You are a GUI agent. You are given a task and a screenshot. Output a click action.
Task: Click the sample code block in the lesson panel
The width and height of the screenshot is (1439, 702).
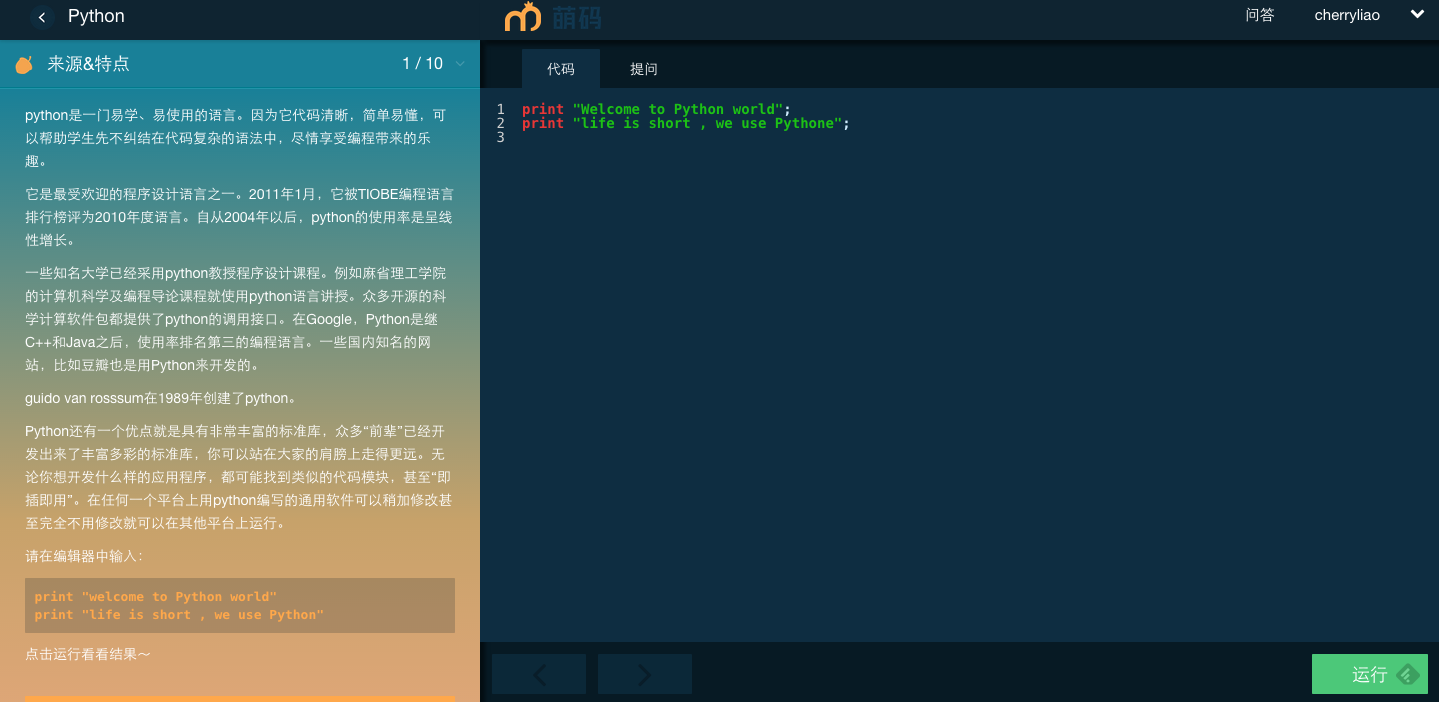(240, 605)
